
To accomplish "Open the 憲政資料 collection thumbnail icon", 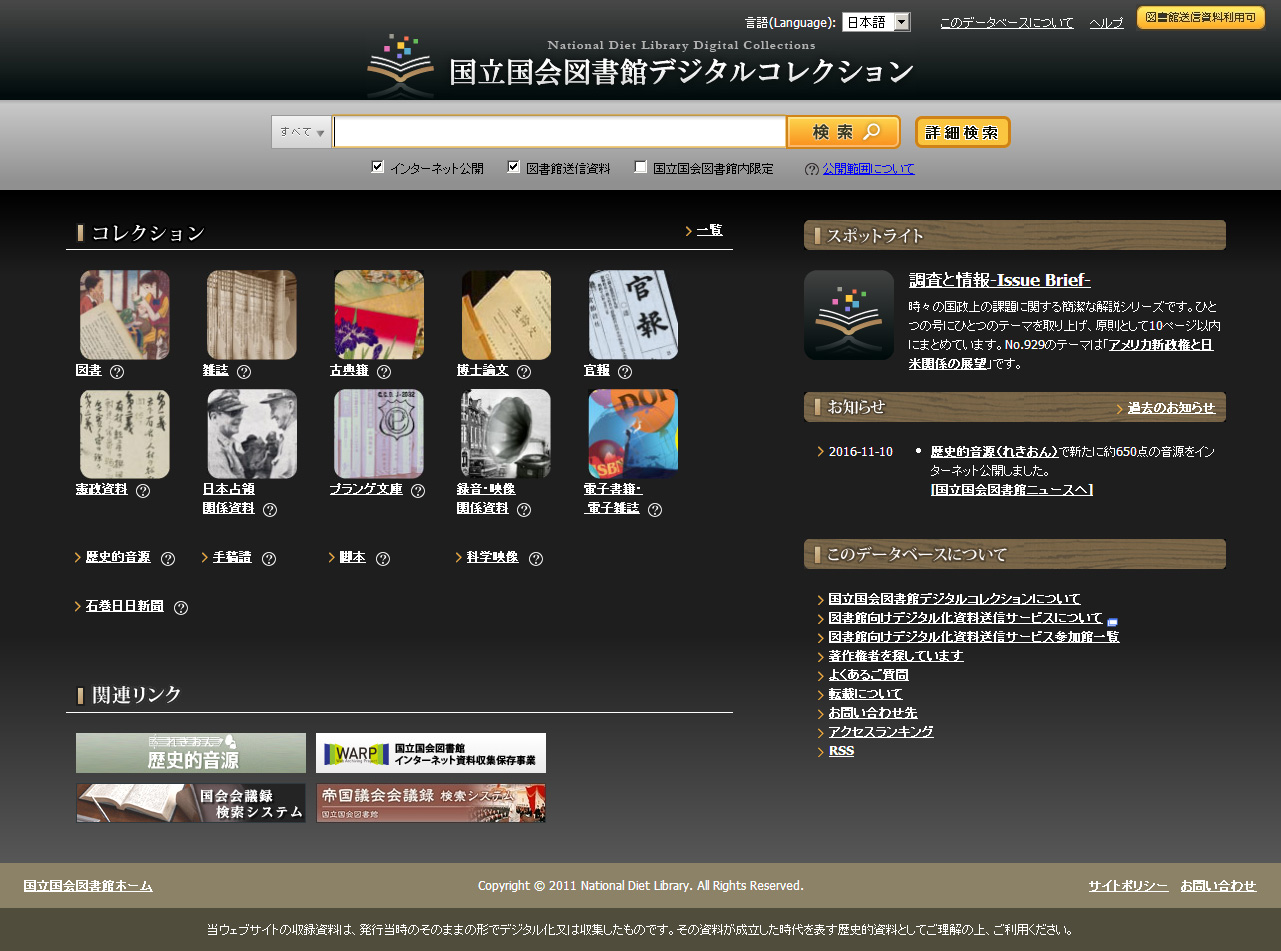I will (x=125, y=433).
